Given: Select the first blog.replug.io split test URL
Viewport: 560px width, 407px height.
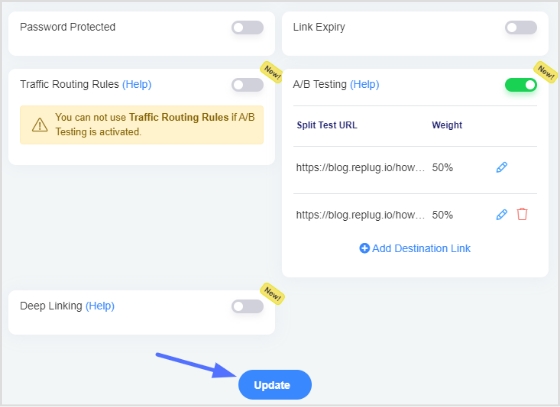Looking at the screenshot, I should click(x=360, y=167).
